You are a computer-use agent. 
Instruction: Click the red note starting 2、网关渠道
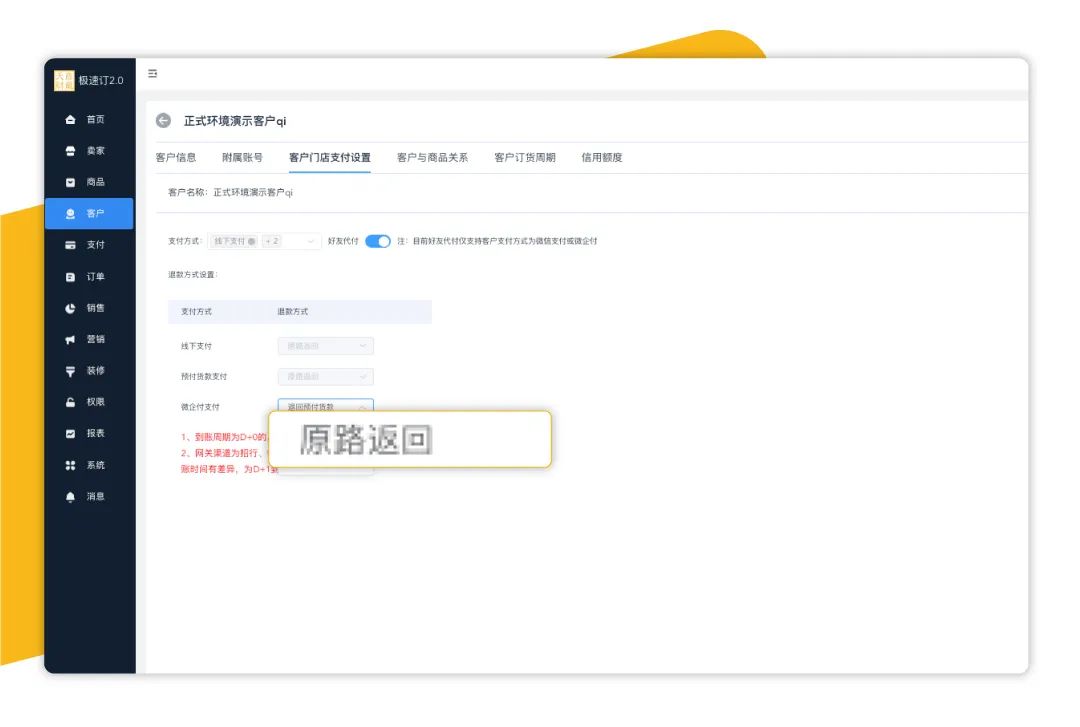click(222, 453)
